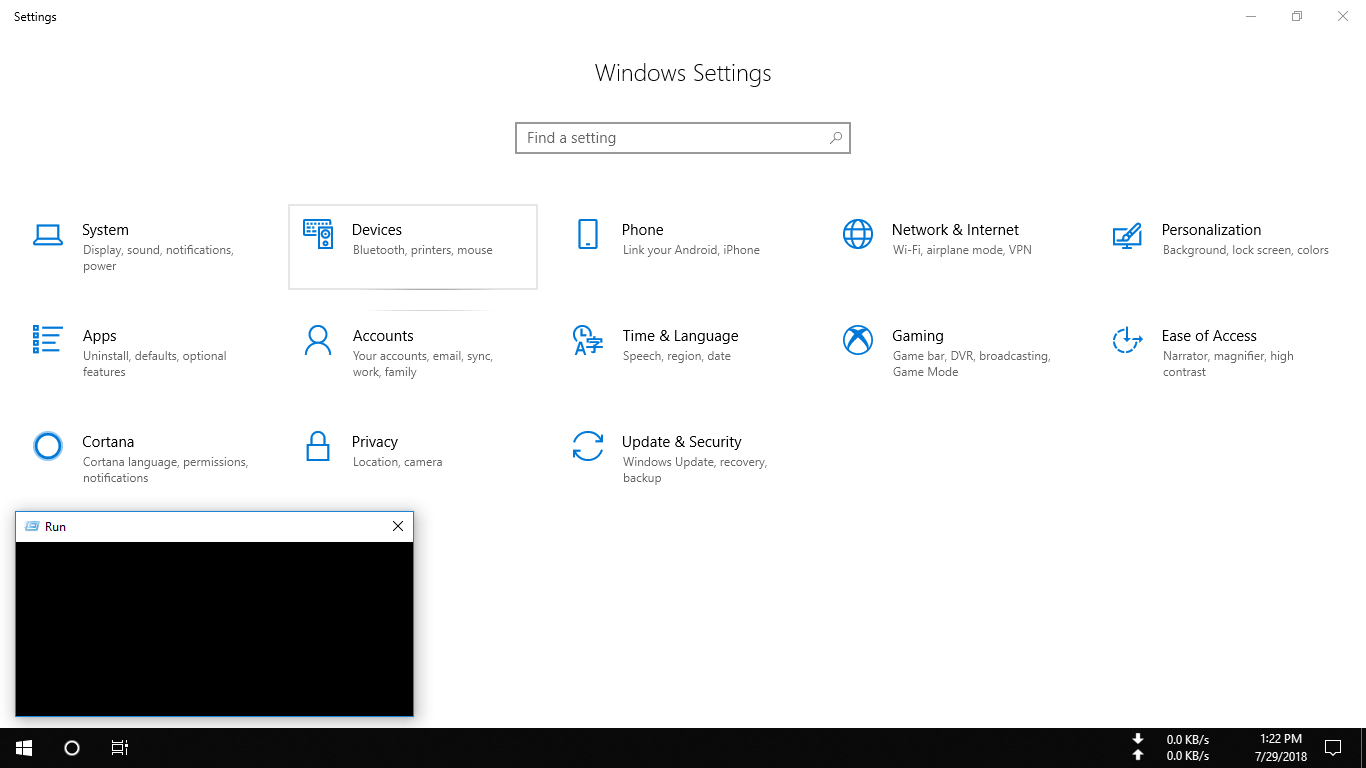This screenshot has height=768, width=1366.
Task: Open the Windows Start menu
Action: click(24, 748)
